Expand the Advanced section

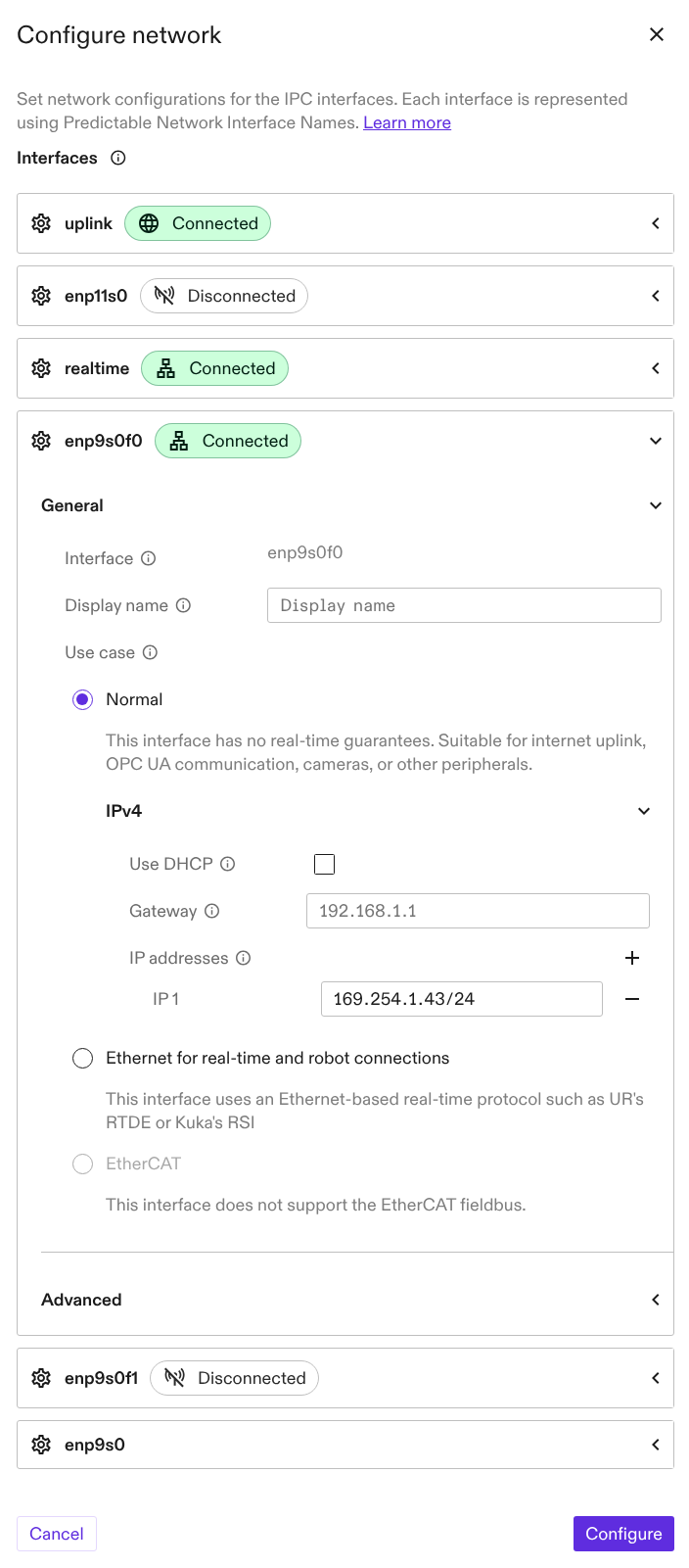pyautogui.click(x=656, y=1300)
